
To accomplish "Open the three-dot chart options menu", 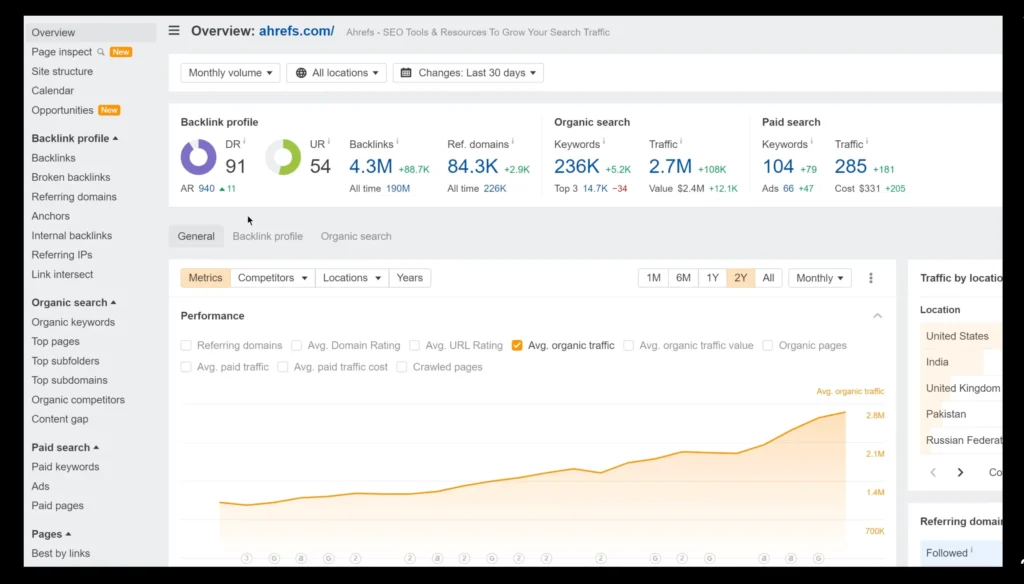I will coord(871,278).
